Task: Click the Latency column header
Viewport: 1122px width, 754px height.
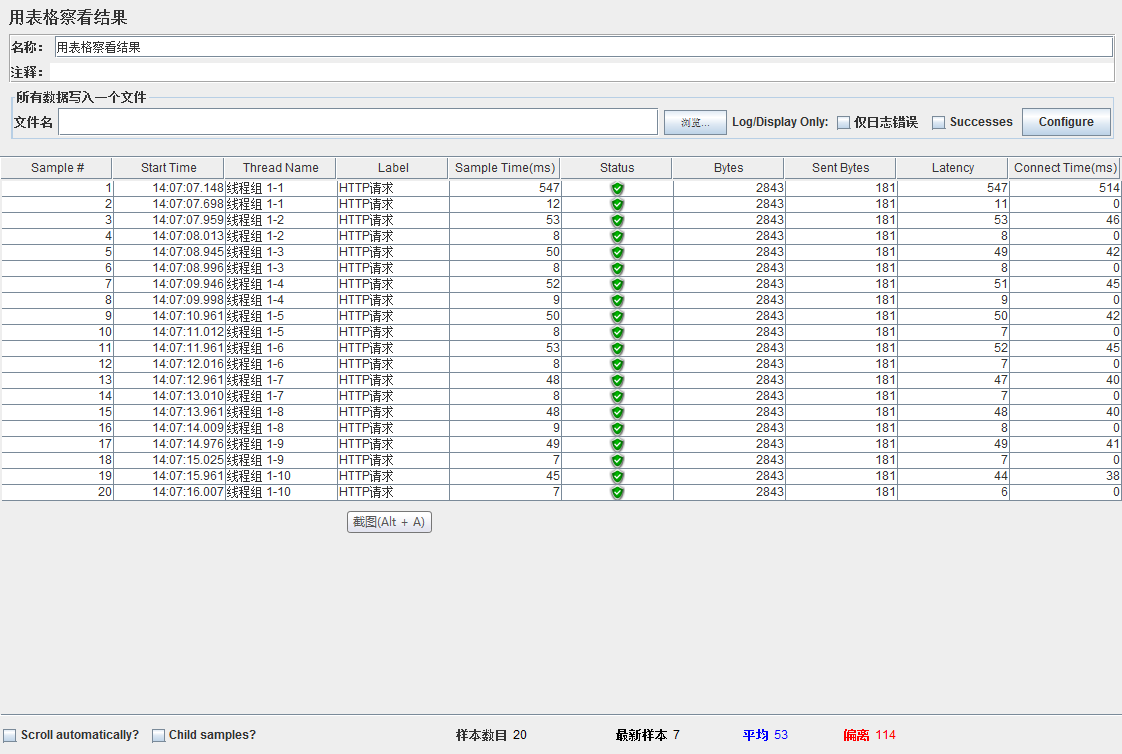Action: 952,168
